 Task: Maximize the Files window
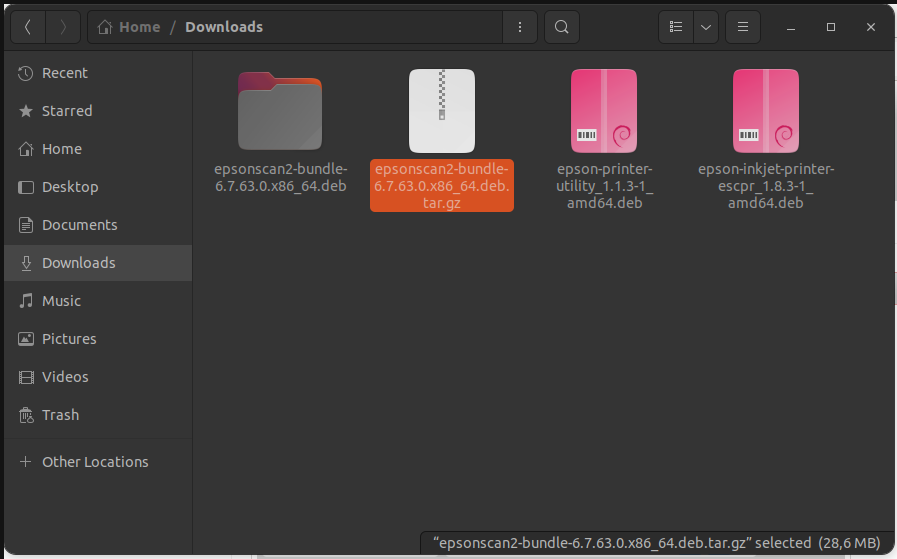pos(831,27)
